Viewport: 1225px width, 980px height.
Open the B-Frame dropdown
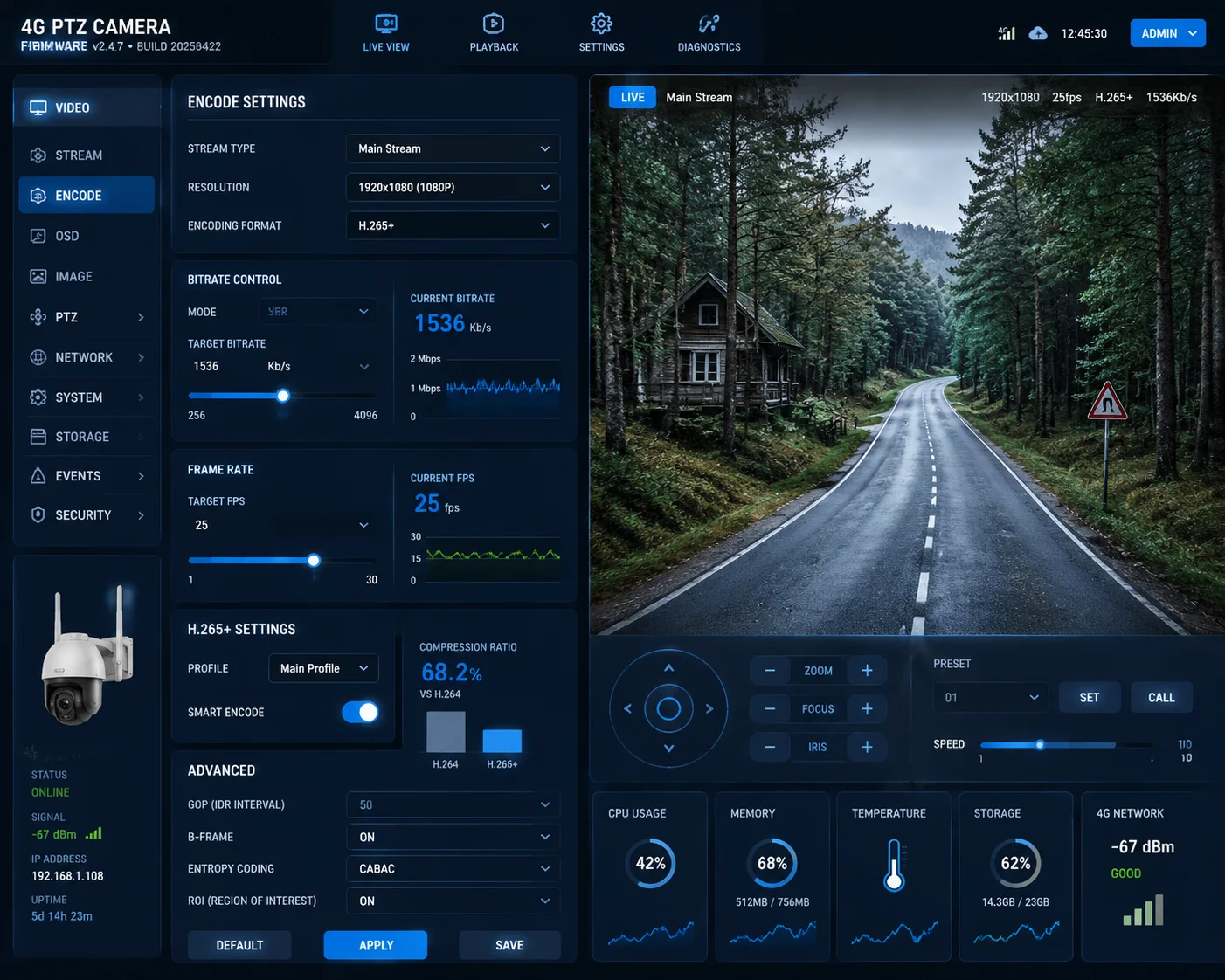coord(453,837)
